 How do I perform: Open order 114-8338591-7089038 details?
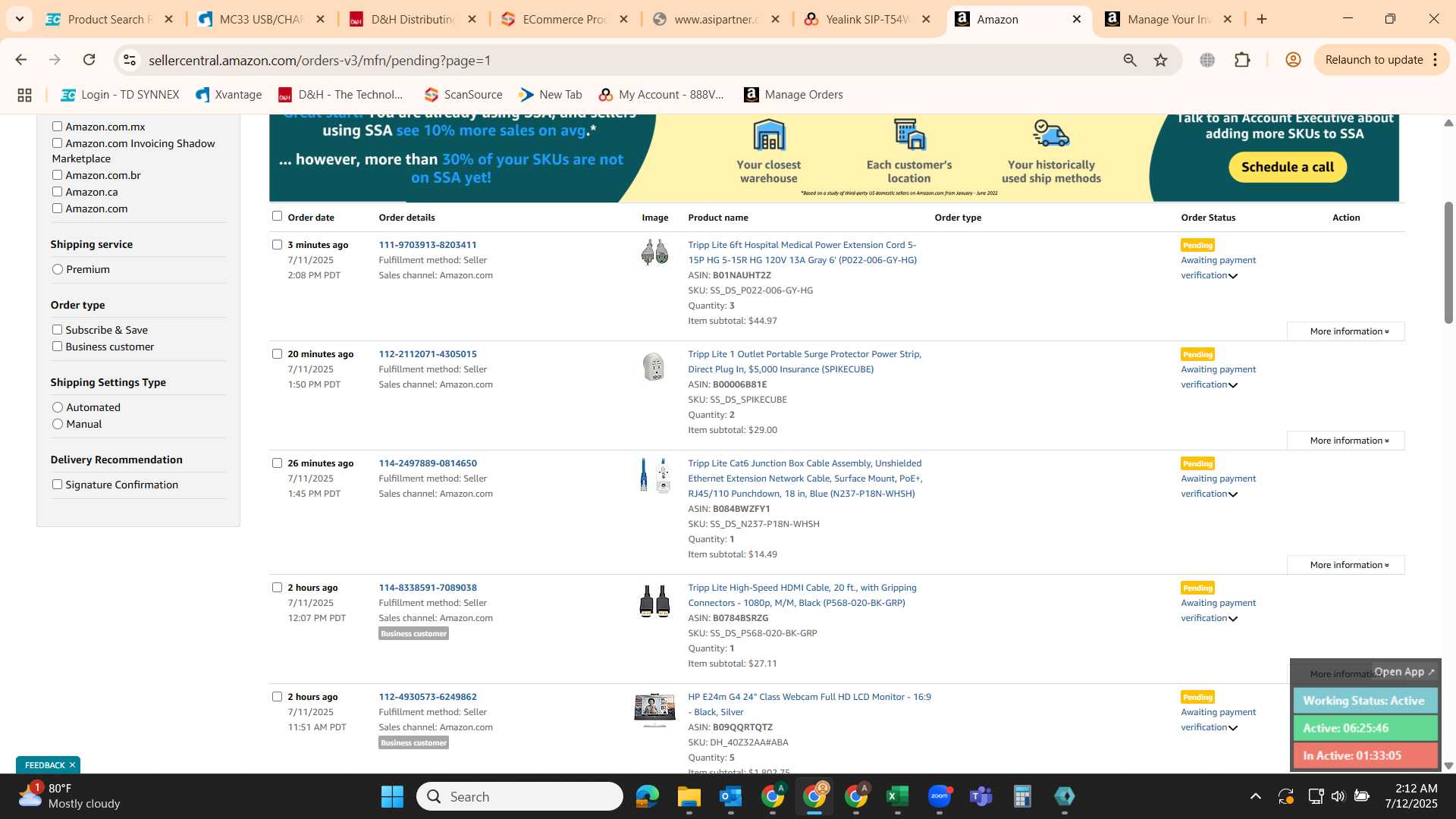[x=428, y=588]
